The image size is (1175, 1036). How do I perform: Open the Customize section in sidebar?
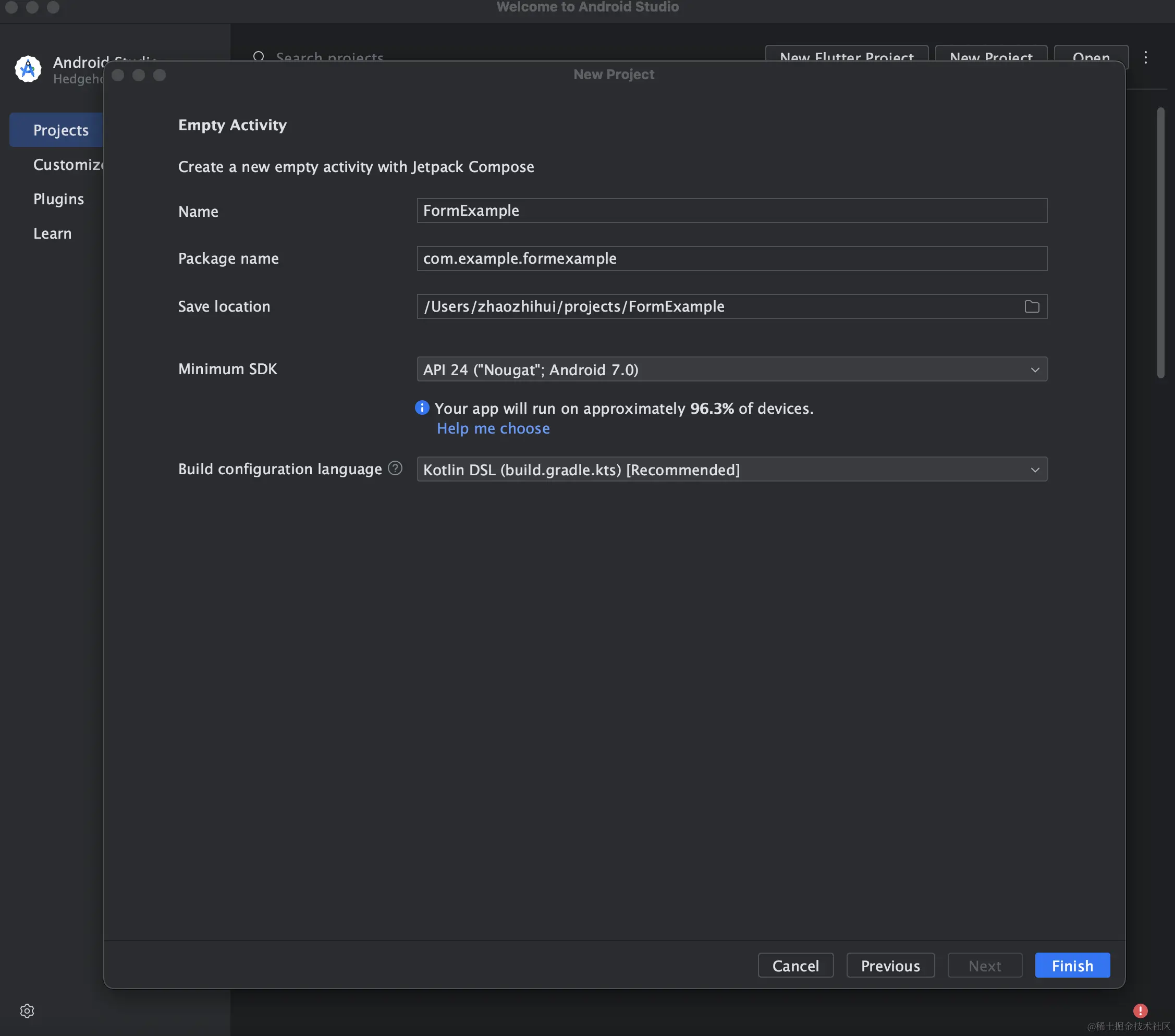[x=68, y=164]
